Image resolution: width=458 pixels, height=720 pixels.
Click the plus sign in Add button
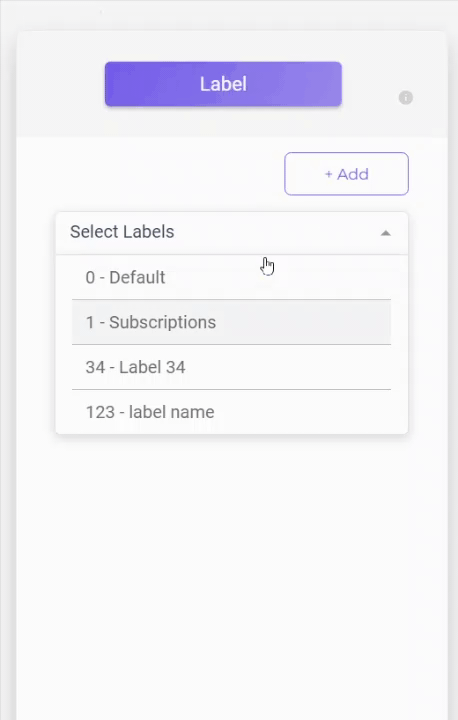click(328, 174)
